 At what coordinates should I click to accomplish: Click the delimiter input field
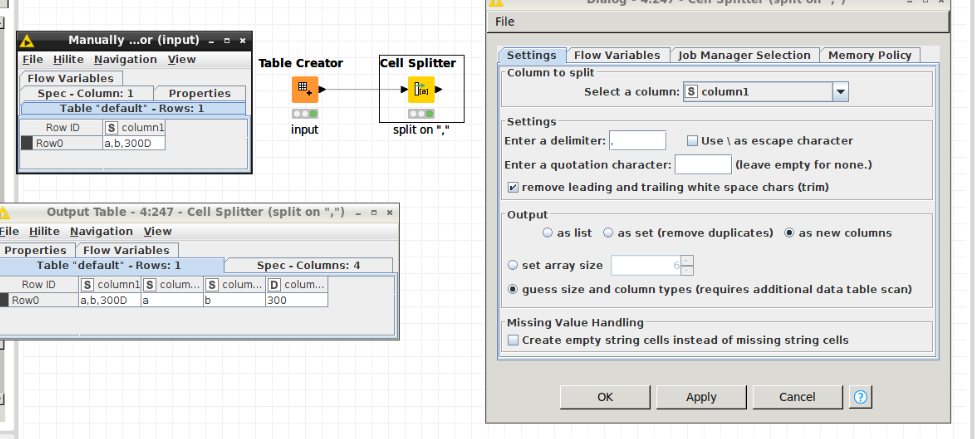point(637,141)
